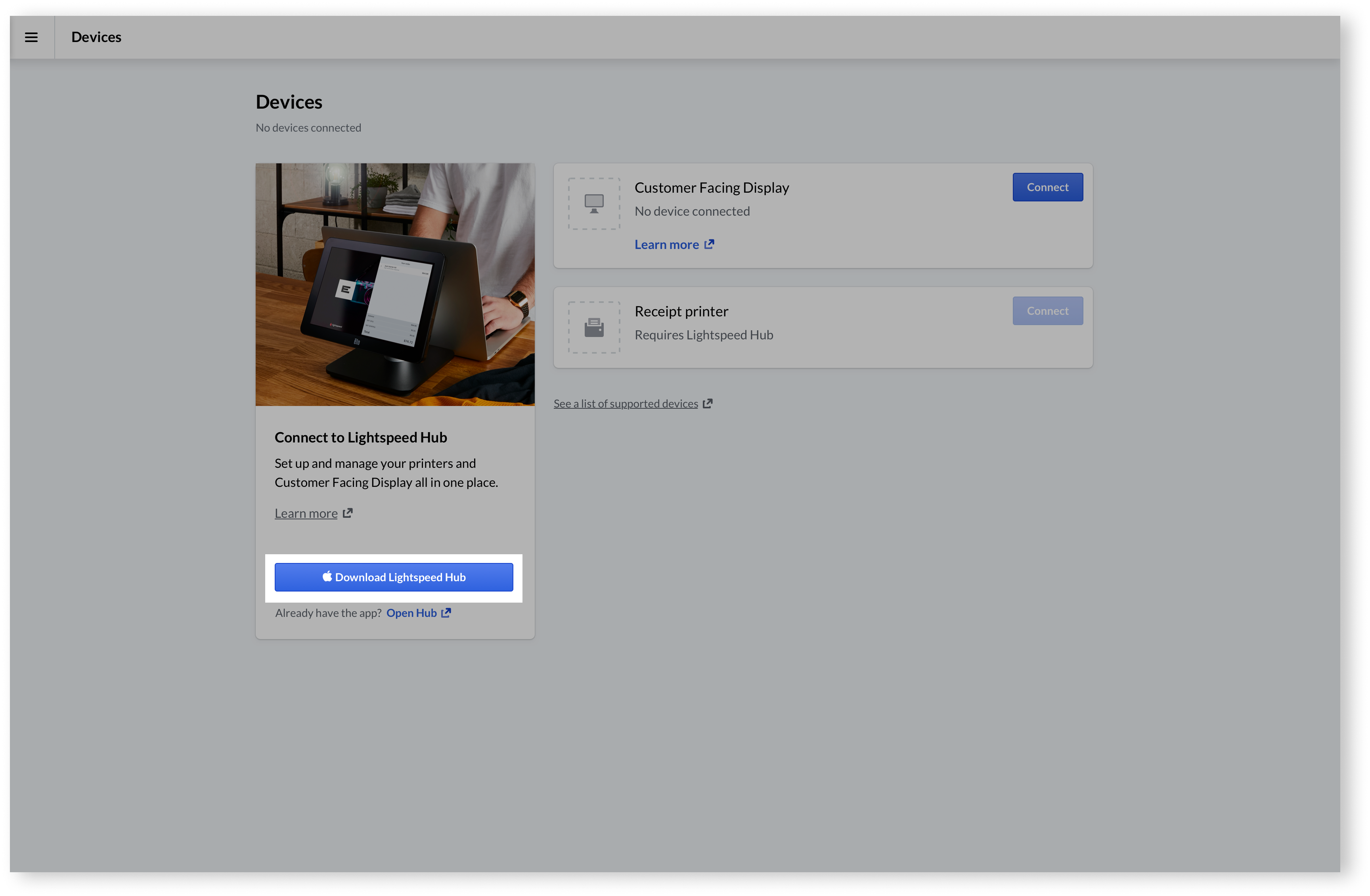Expand the navigation sidebar panel
The height and width of the screenshot is (896, 1370).
(31, 37)
